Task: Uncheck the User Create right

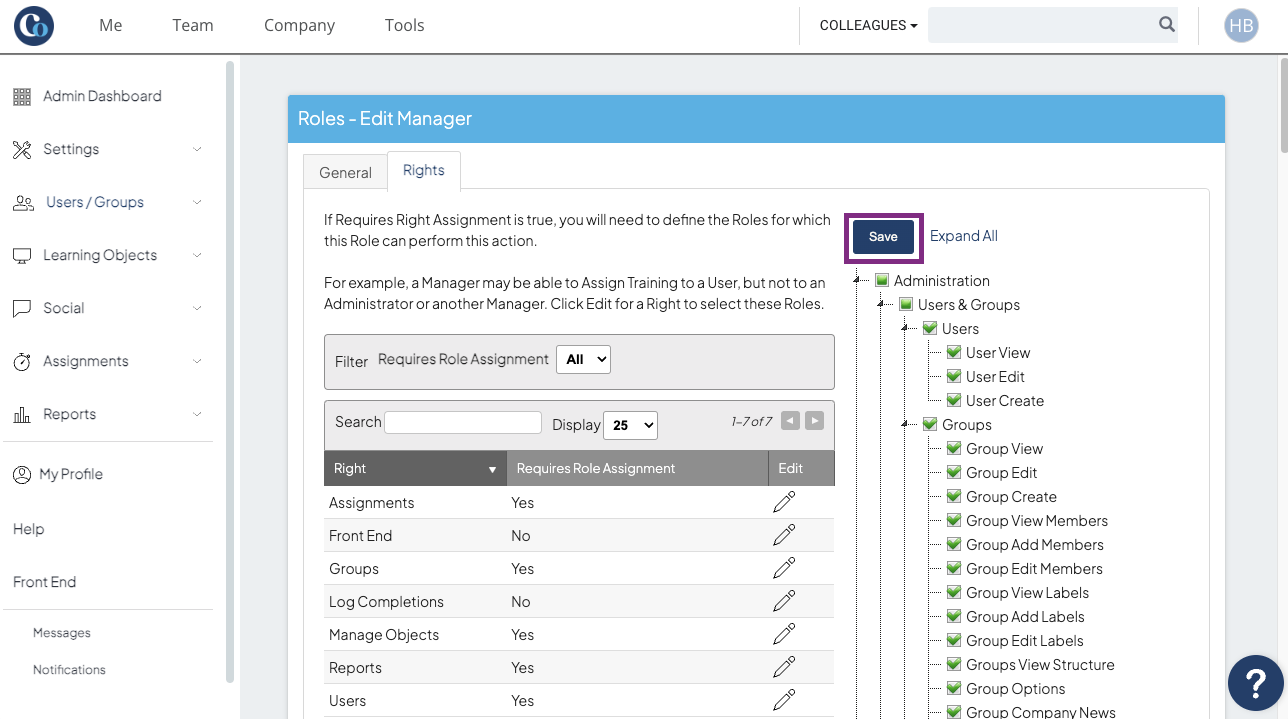Action: [954, 401]
